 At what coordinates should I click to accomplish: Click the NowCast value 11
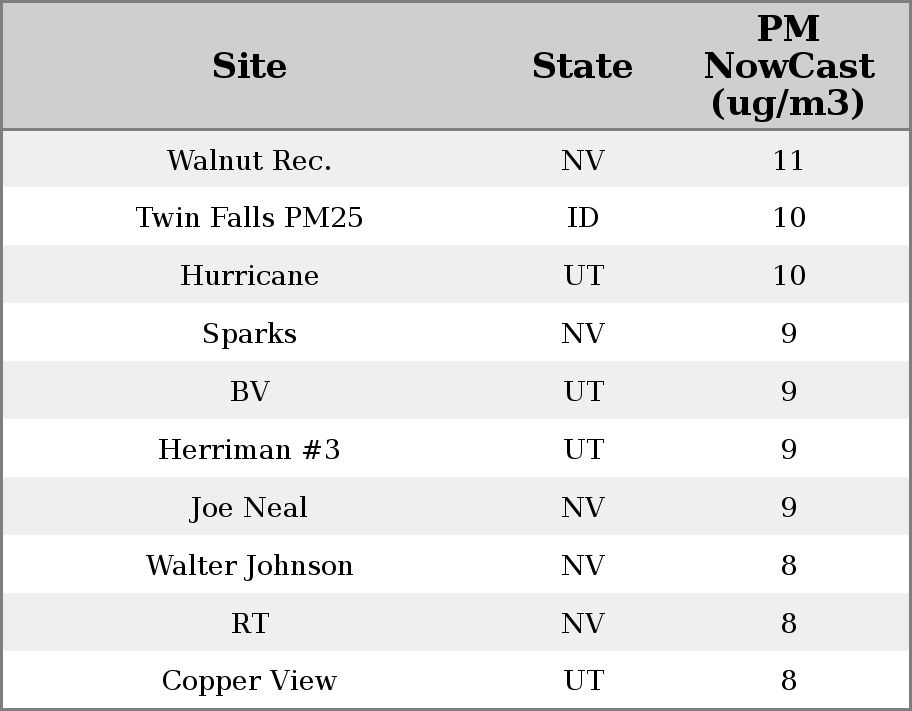(788, 161)
